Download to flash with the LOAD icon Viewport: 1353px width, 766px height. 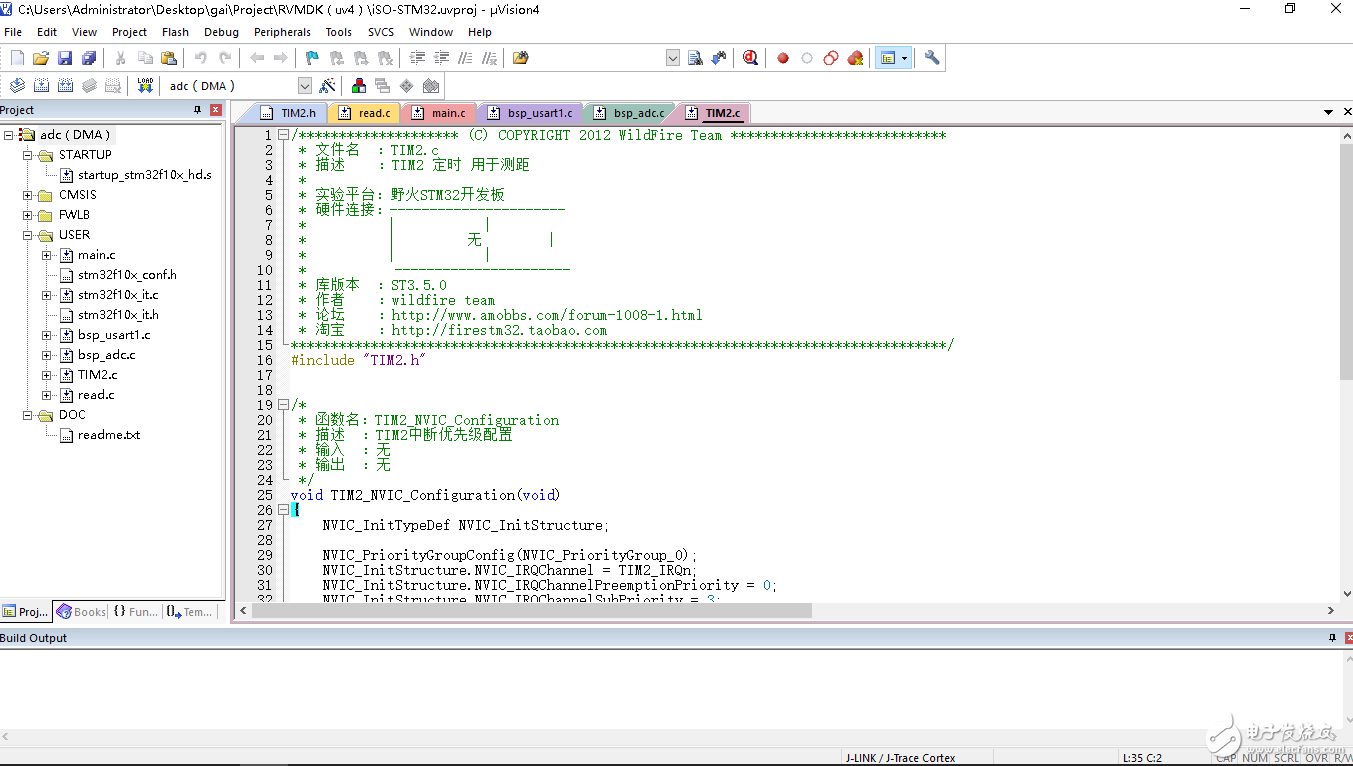click(x=145, y=86)
